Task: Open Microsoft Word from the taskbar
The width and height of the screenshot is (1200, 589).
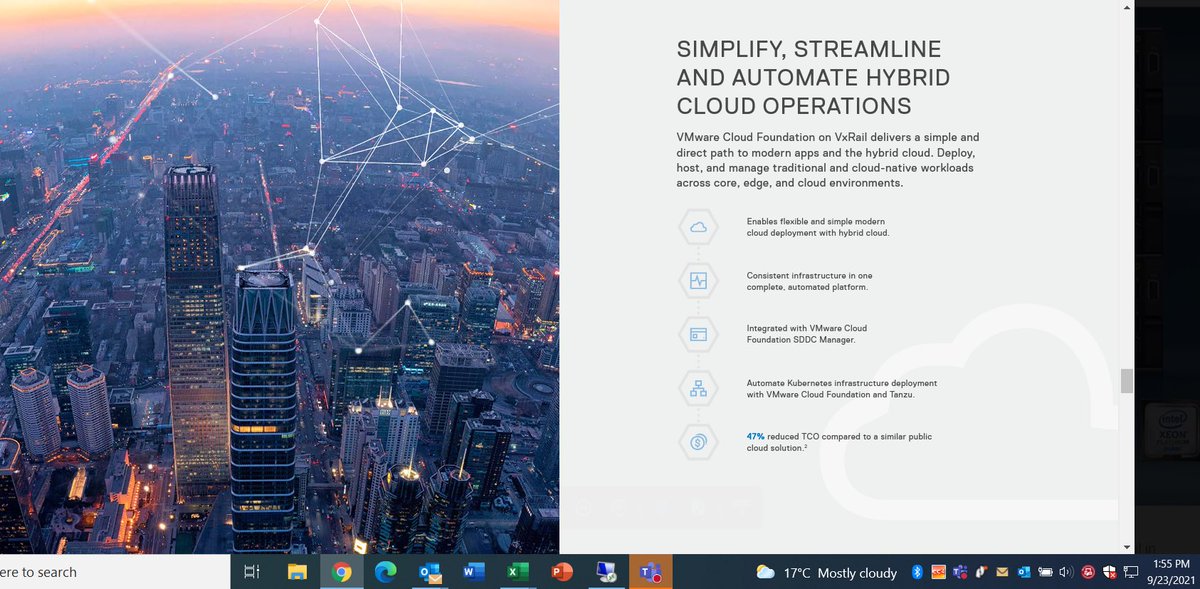Action: (x=474, y=572)
